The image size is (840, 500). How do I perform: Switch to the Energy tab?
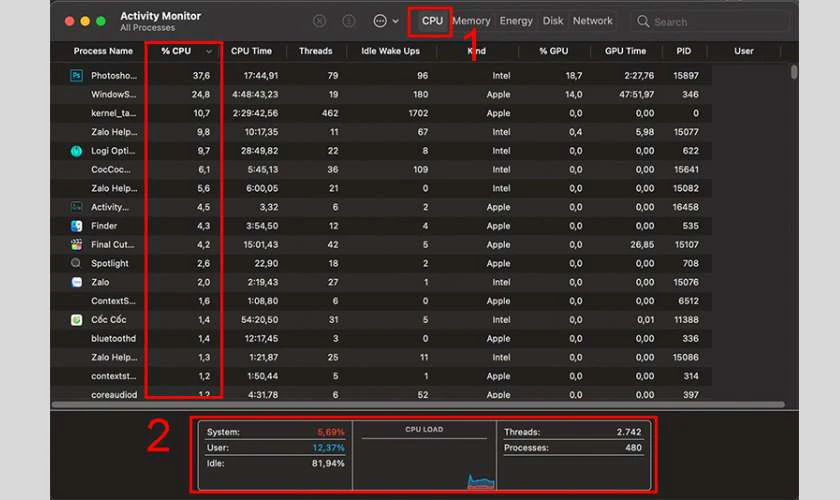[x=516, y=21]
